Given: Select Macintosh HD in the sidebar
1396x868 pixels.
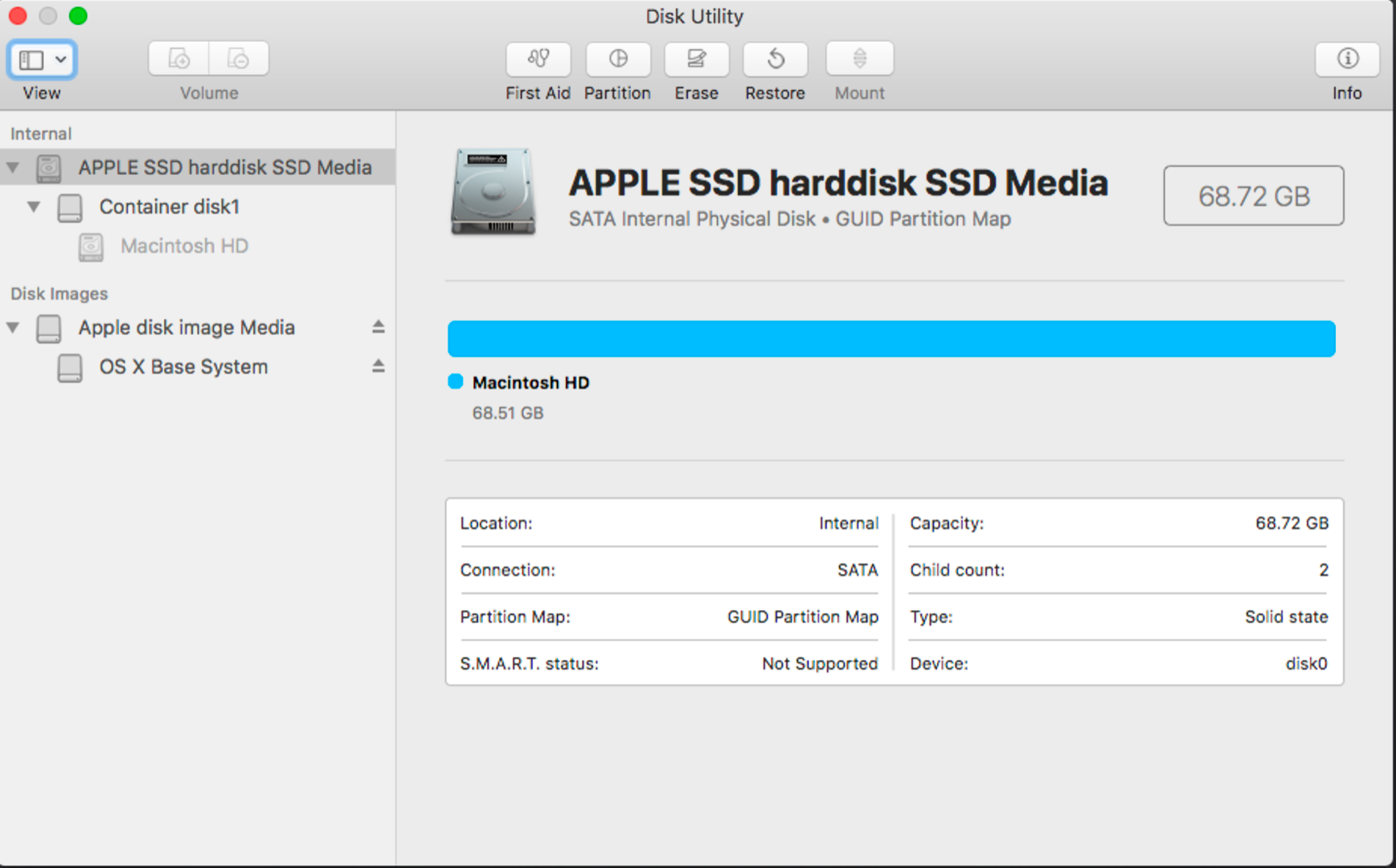Looking at the screenshot, I should pyautogui.click(x=184, y=246).
